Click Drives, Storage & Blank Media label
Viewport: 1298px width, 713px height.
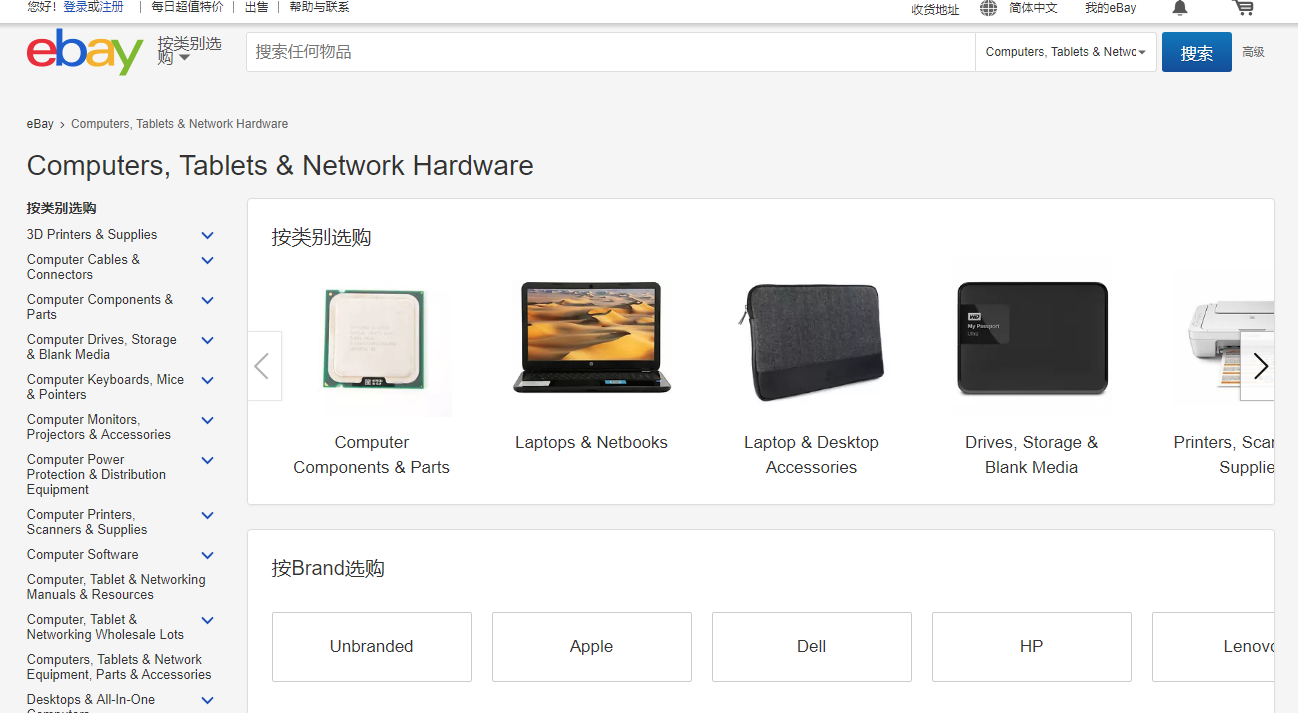(x=1032, y=455)
